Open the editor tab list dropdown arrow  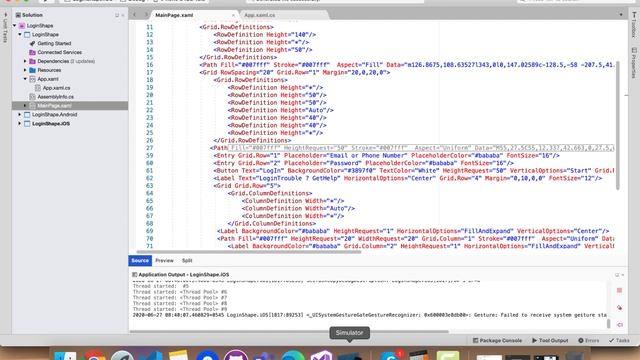point(621,15)
